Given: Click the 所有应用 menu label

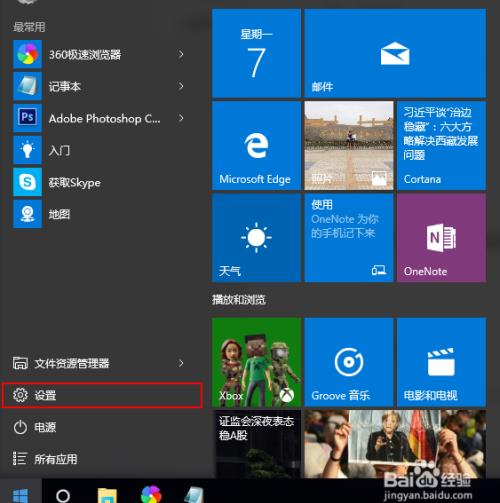Looking at the screenshot, I should (56, 459).
